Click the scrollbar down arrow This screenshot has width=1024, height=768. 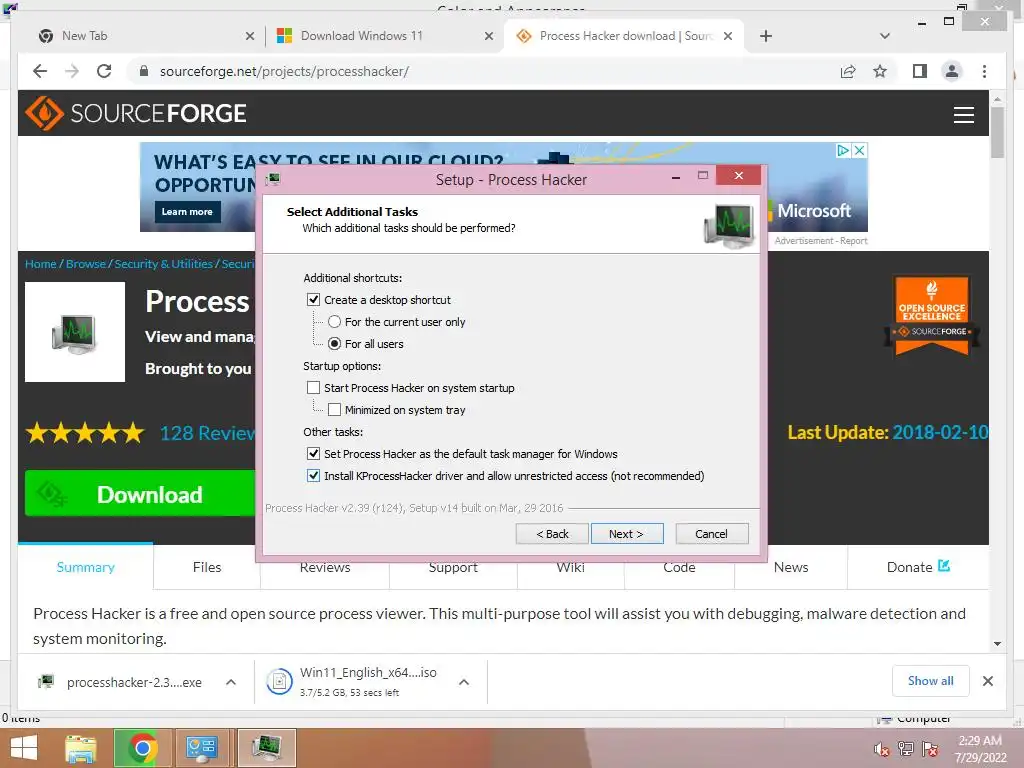point(997,644)
